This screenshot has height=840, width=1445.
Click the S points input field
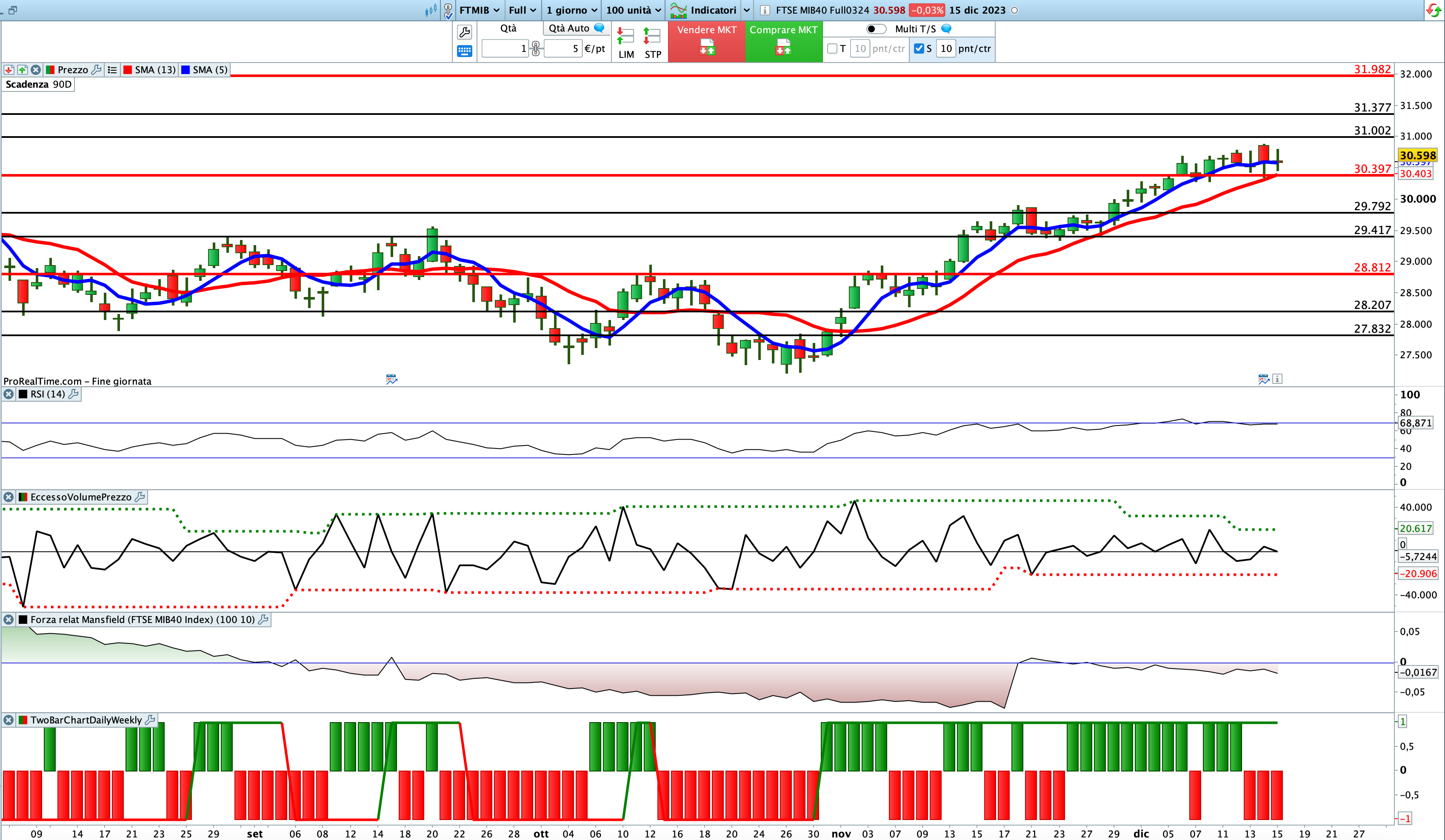pos(946,49)
